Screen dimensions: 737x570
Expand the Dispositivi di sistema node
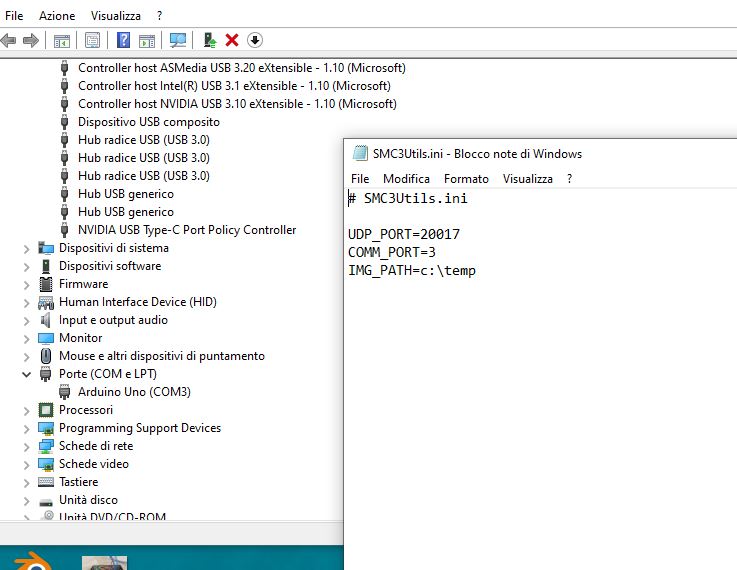click(x=27, y=248)
